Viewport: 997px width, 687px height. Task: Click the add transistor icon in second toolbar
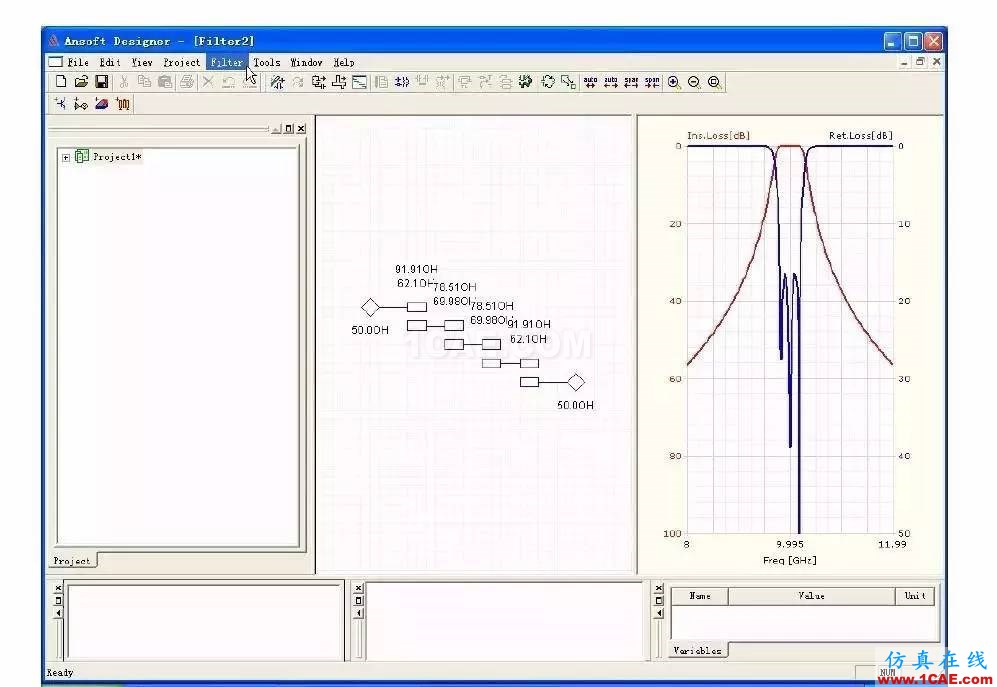pos(60,103)
